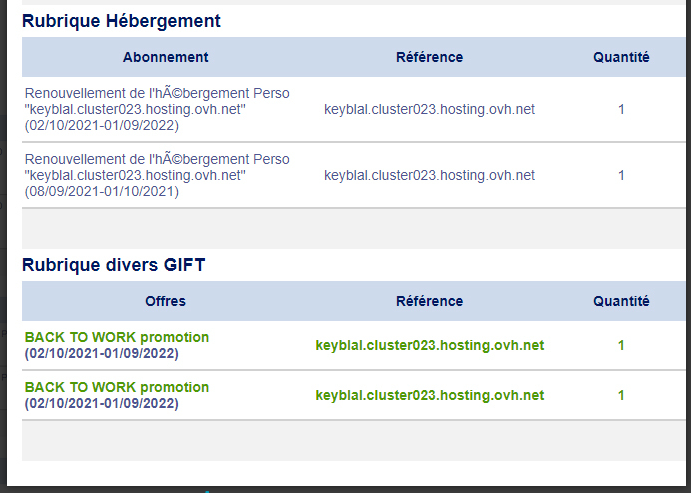Viewport: 691px width, 493px height.
Task: Click Quantité header in the Hébergement table
Action: tap(621, 57)
